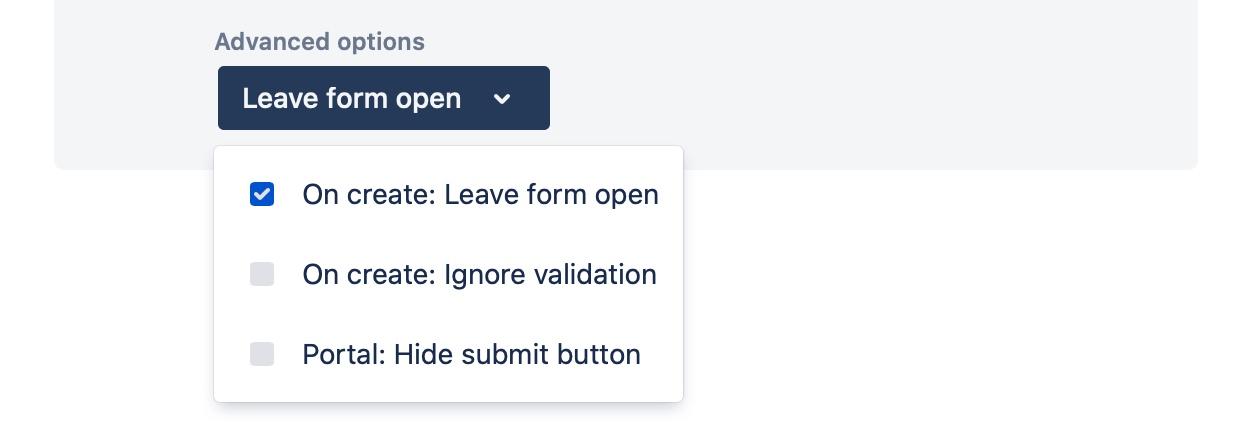Uncheck the blue checkmark for Leave form open

tap(262, 194)
